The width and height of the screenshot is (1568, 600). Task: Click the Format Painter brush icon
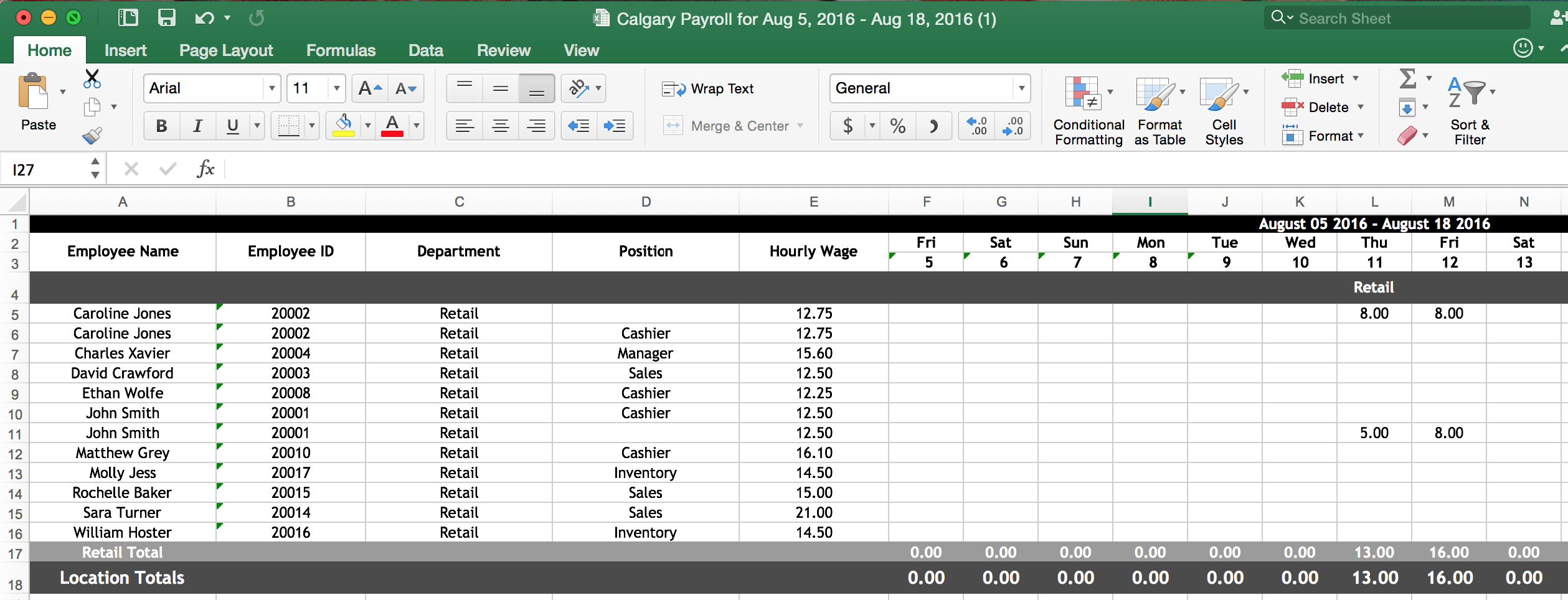pyautogui.click(x=92, y=135)
